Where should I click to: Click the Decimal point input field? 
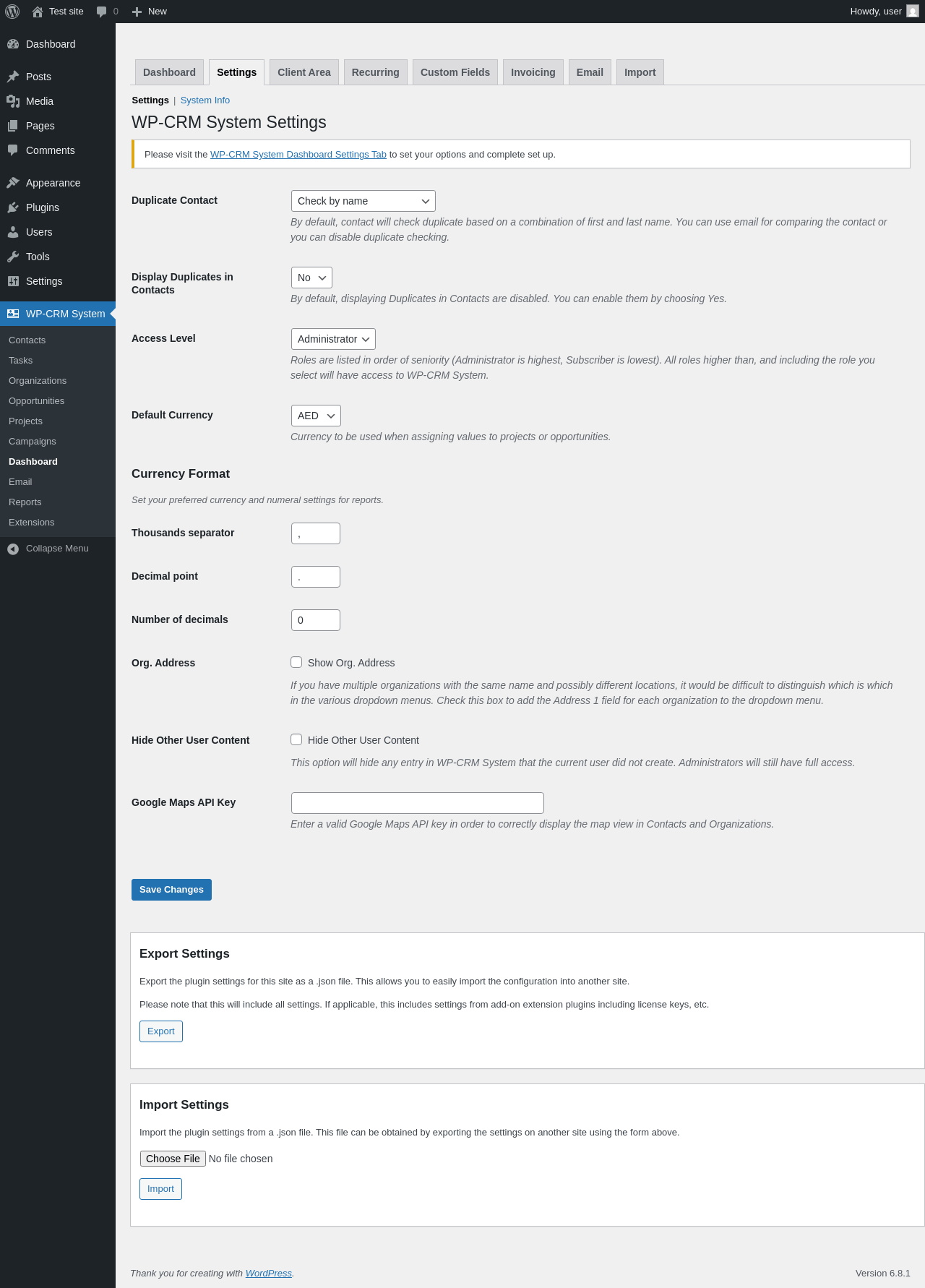coord(316,577)
